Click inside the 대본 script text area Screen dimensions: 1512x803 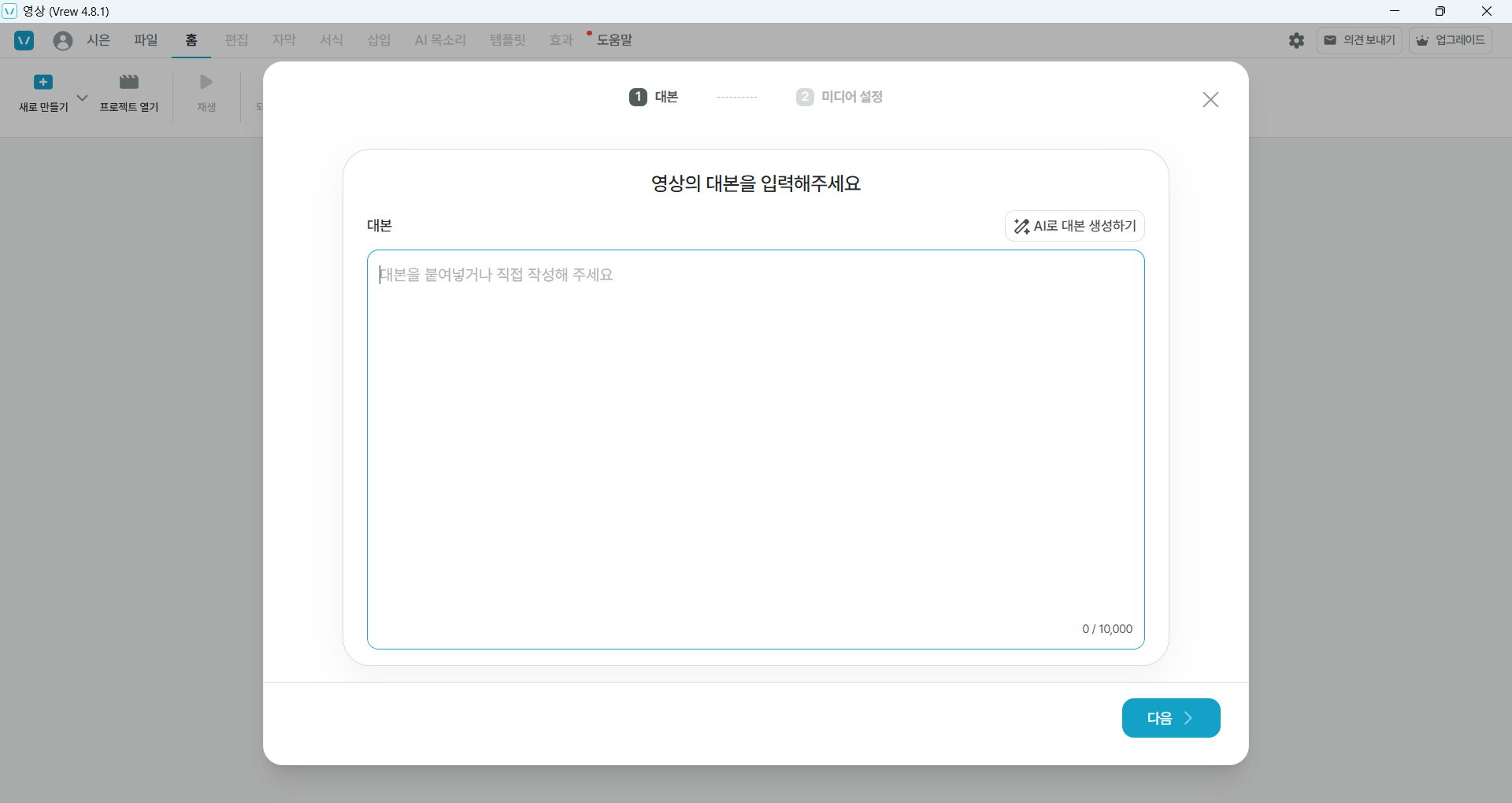(x=756, y=450)
